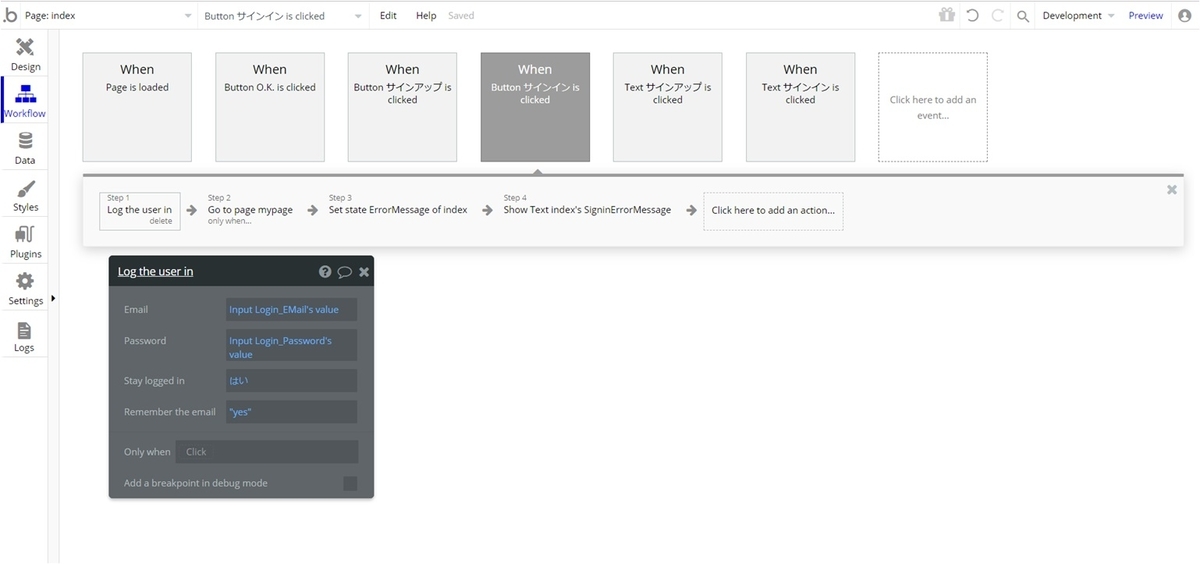Click the Only when condition field

pyautogui.click(x=267, y=452)
